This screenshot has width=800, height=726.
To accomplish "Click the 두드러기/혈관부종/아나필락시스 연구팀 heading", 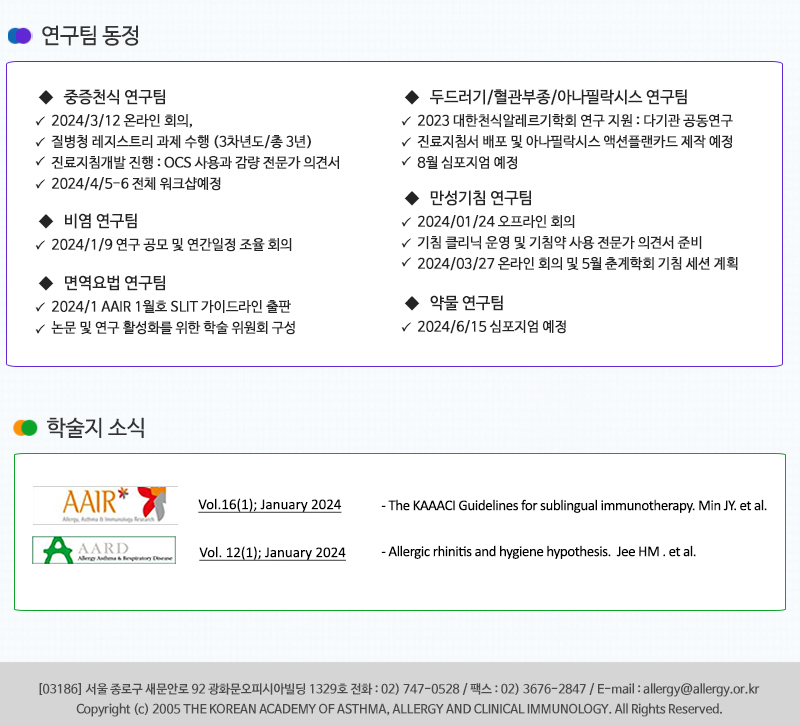I will [559, 97].
